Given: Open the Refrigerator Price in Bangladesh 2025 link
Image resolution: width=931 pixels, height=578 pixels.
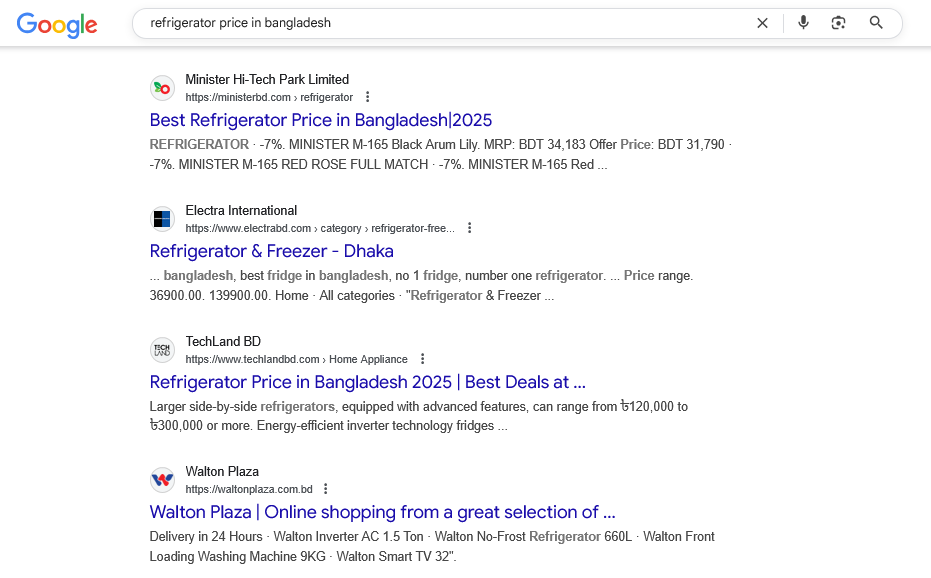Looking at the screenshot, I should (x=367, y=382).
